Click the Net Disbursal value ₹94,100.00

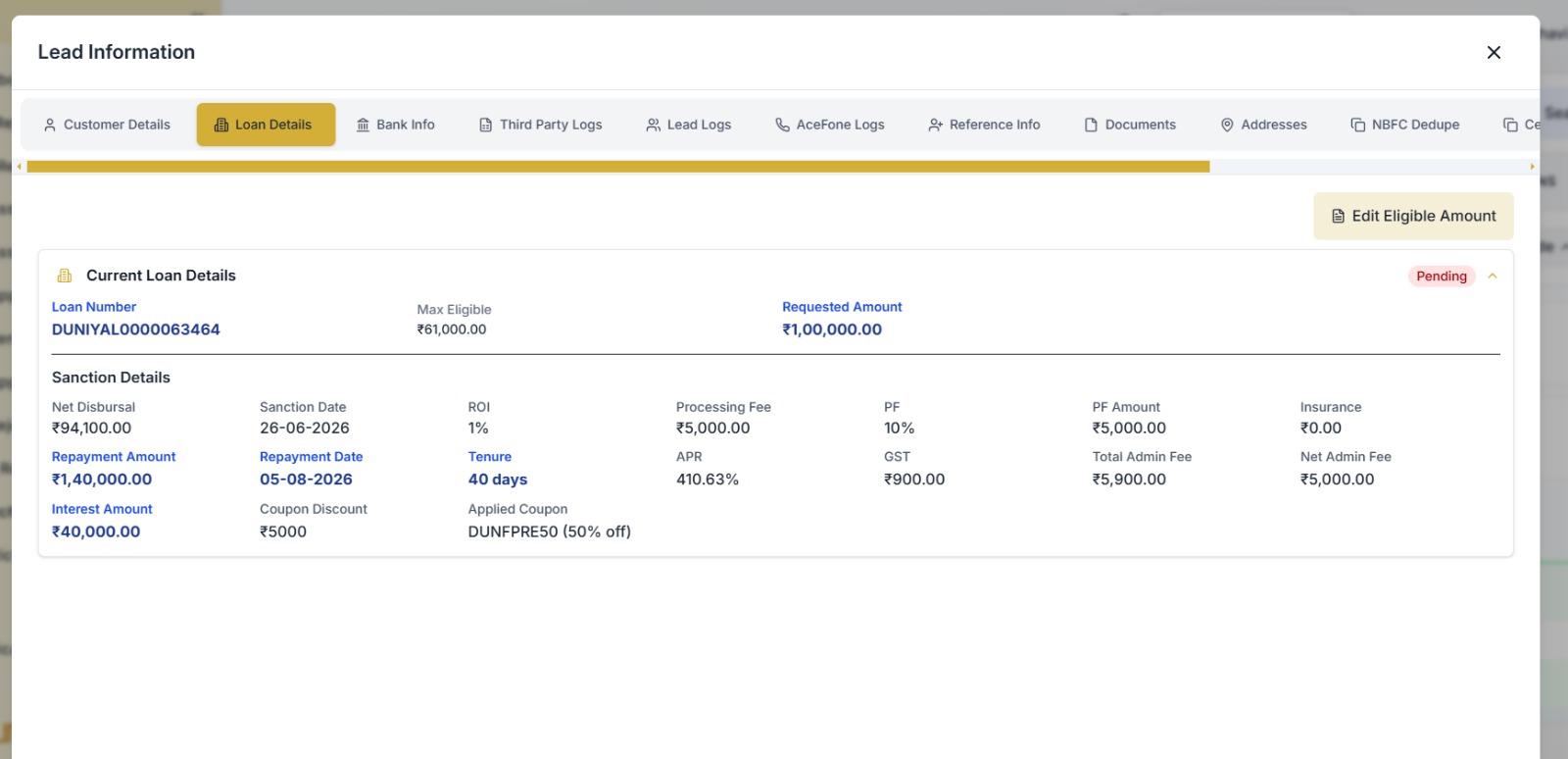(91, 428)
